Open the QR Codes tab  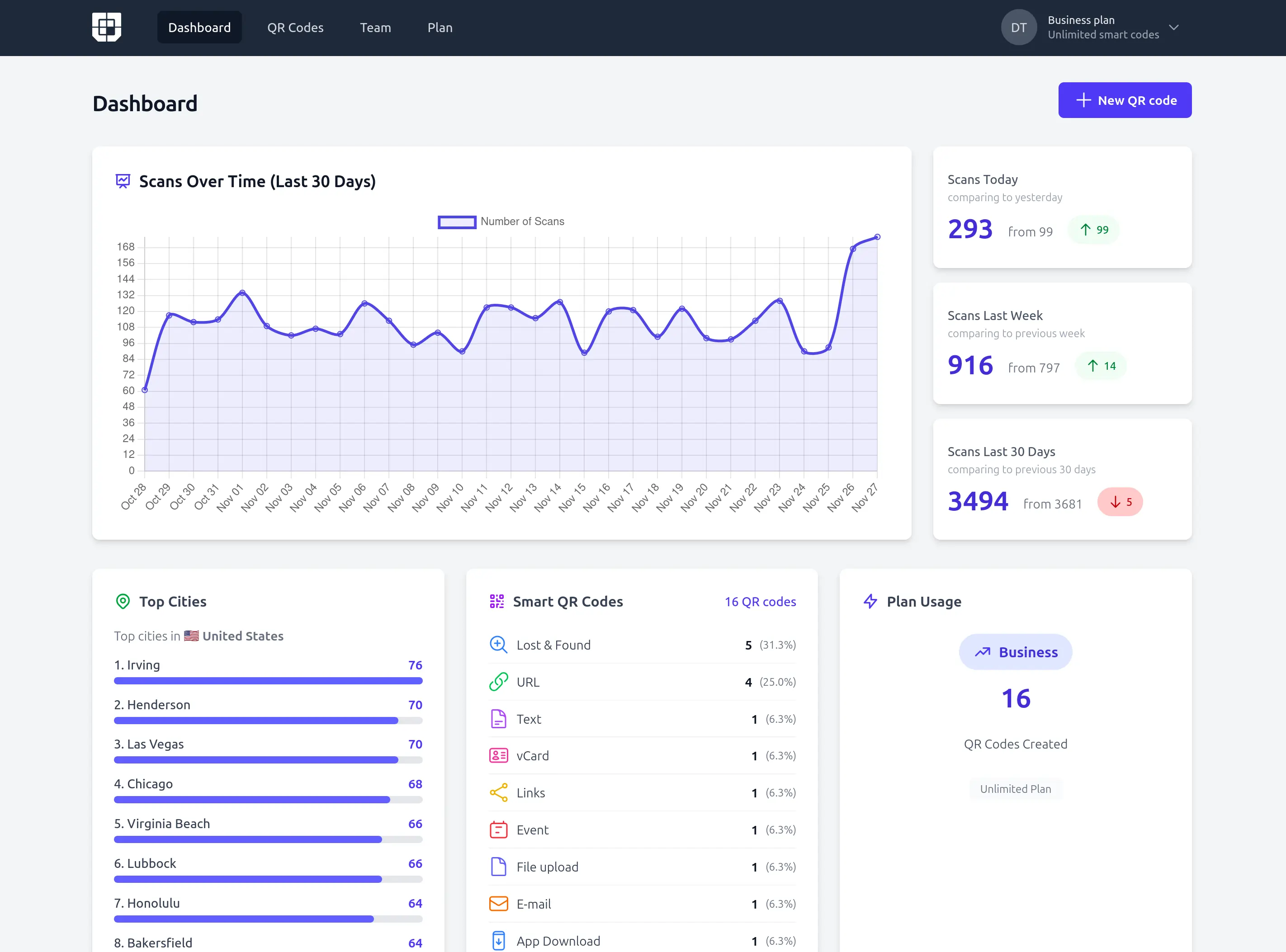[295, 27]
